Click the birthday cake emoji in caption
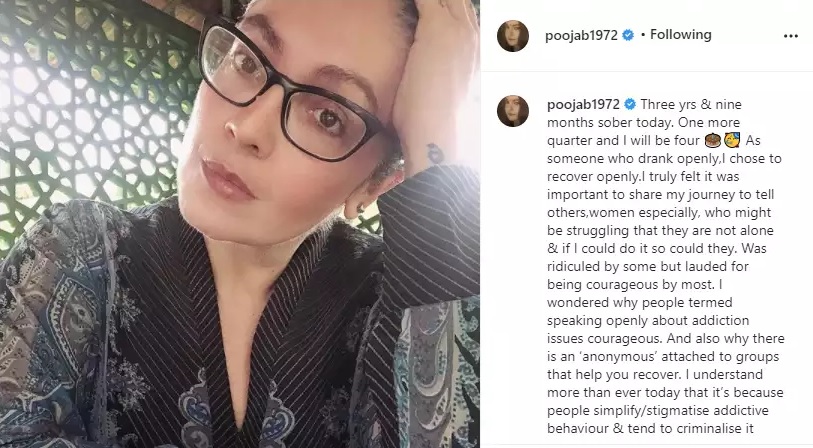813x448 pixels. 713,140
